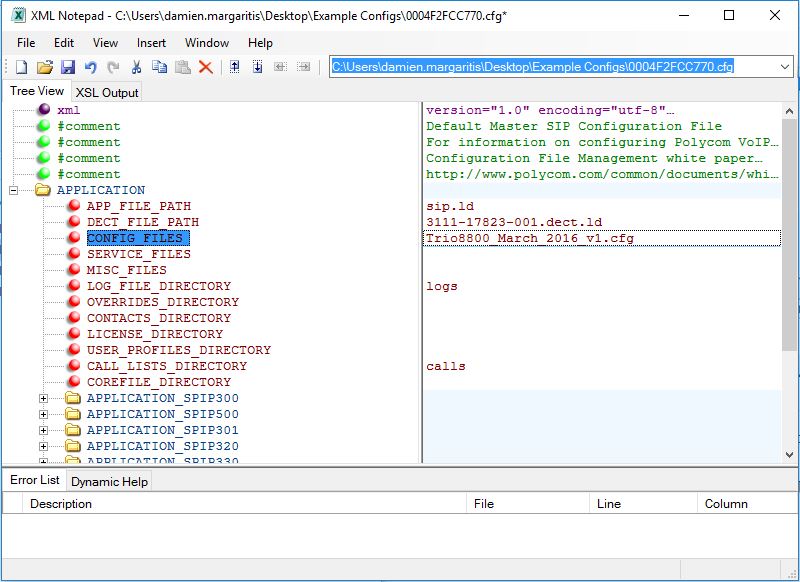Open a file with the folder icon
This screenshot has width=800, height=582.
click(44, 67)
